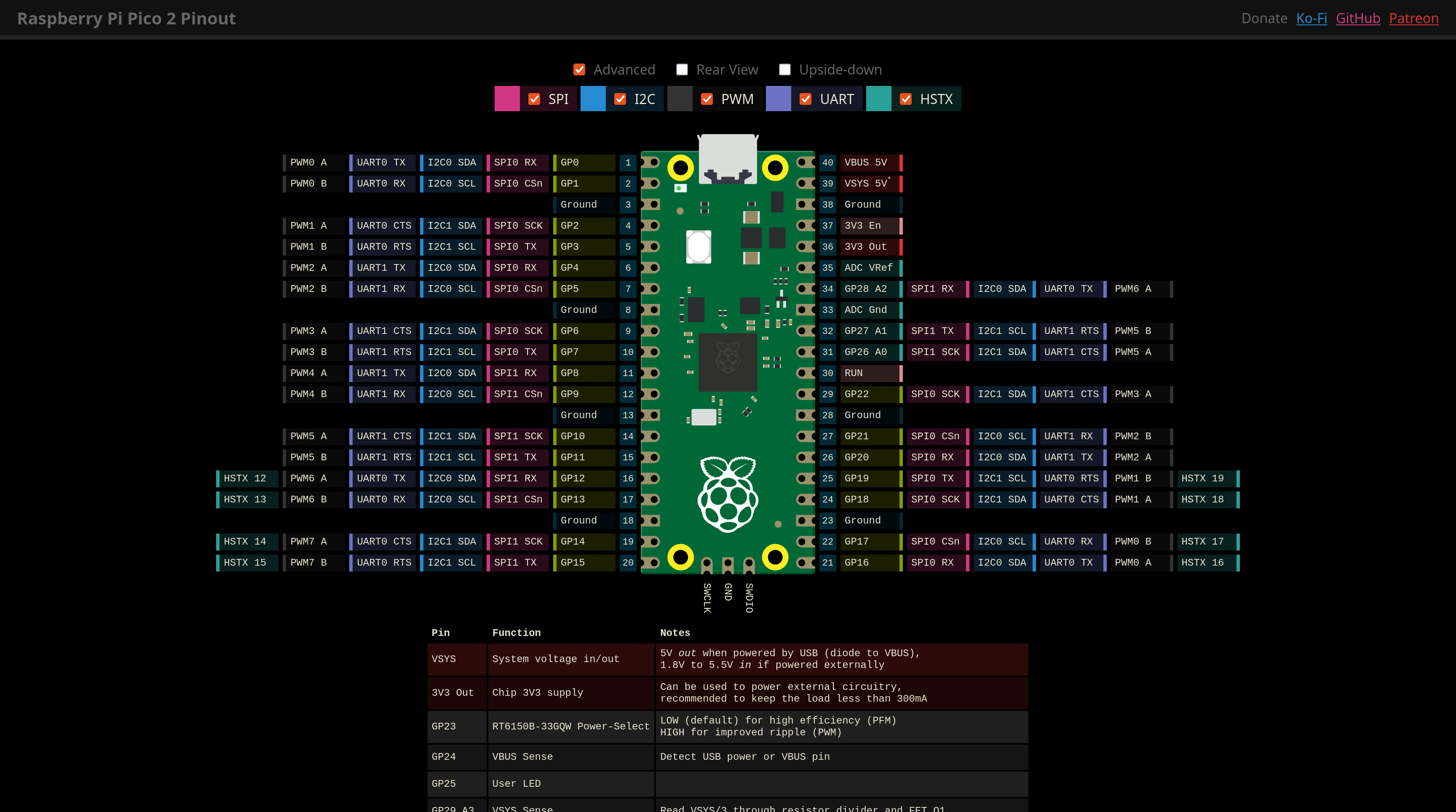This screenshot has height=812, width=1456.
Task: Select the 3V3 En pin label
Action: [871, 225]
